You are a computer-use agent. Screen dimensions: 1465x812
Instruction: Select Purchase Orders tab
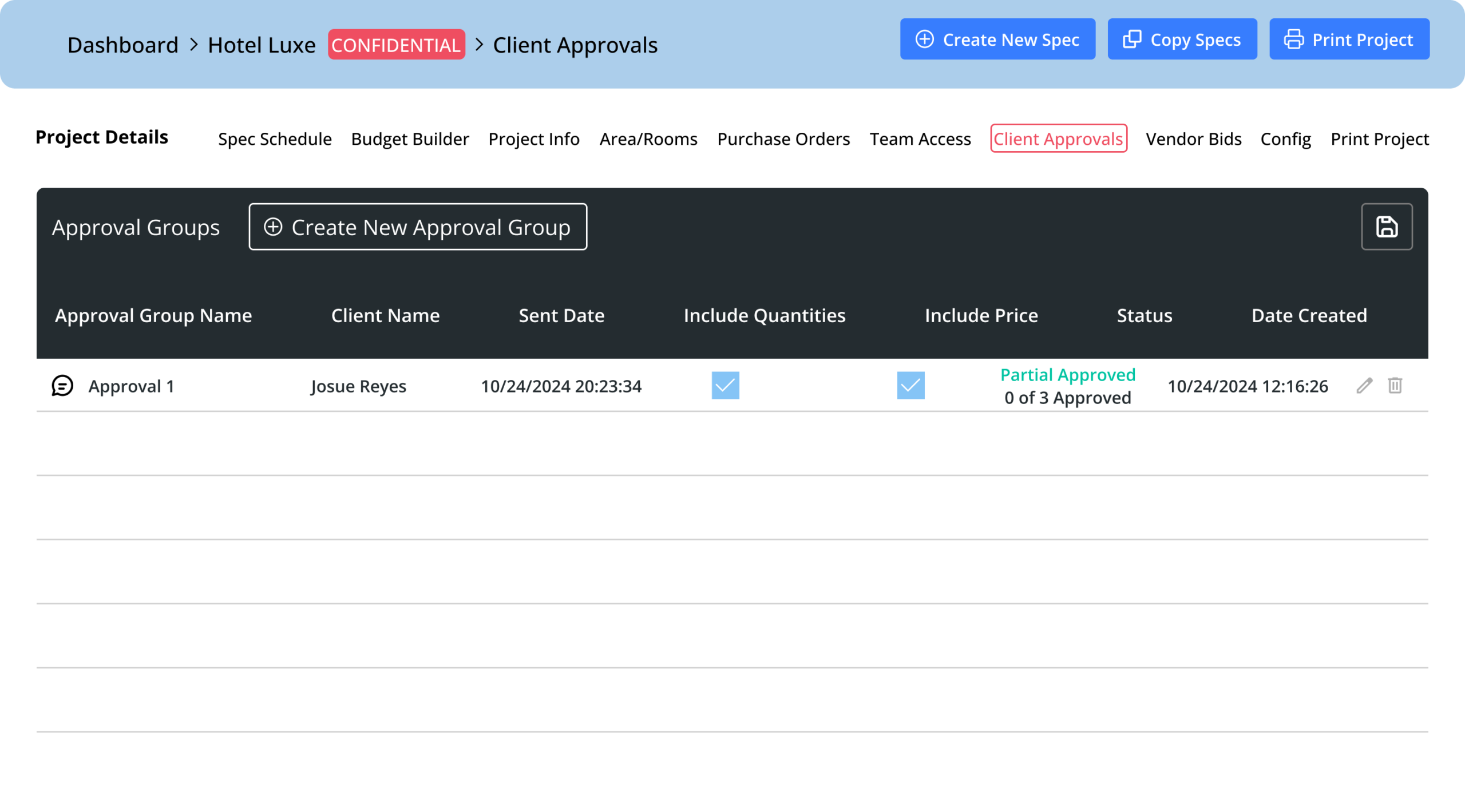(x=783, y=139)
